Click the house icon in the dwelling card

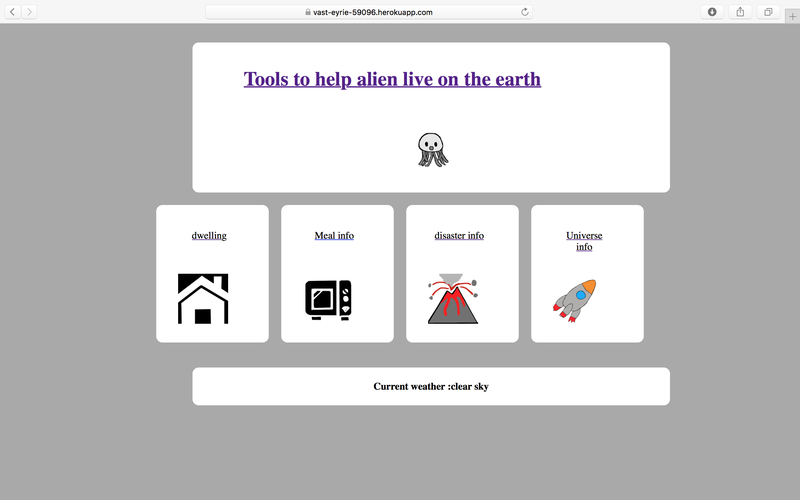click(203, 299)
